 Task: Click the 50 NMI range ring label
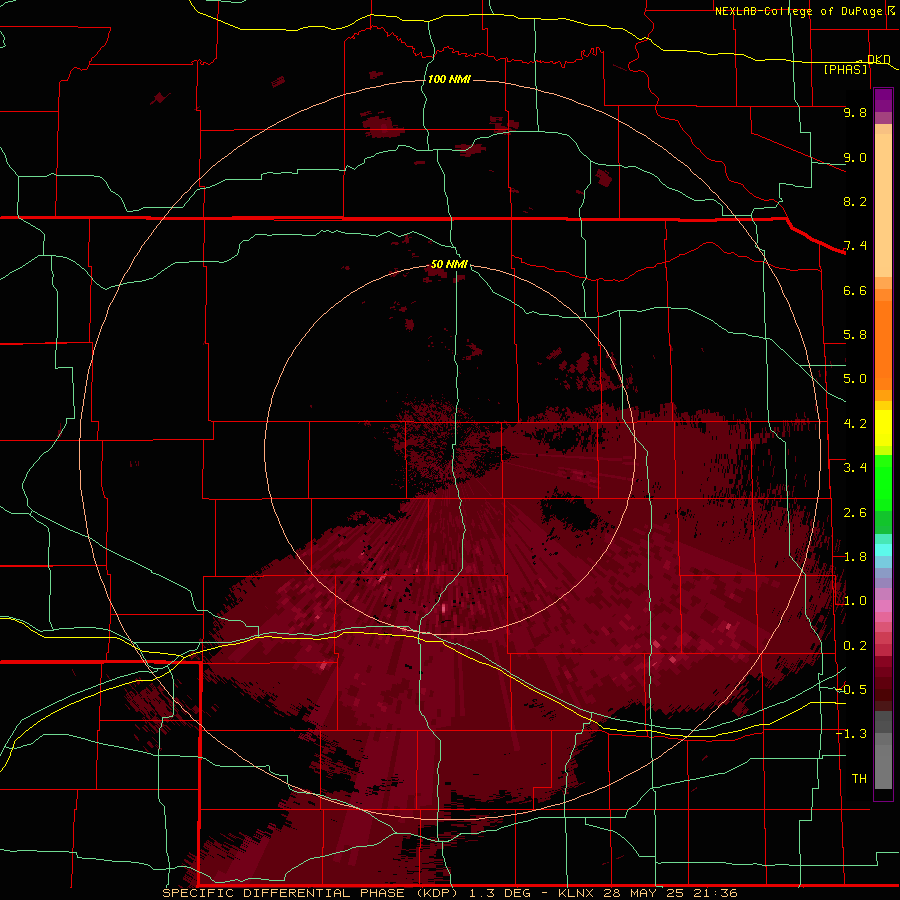(449, 264)
